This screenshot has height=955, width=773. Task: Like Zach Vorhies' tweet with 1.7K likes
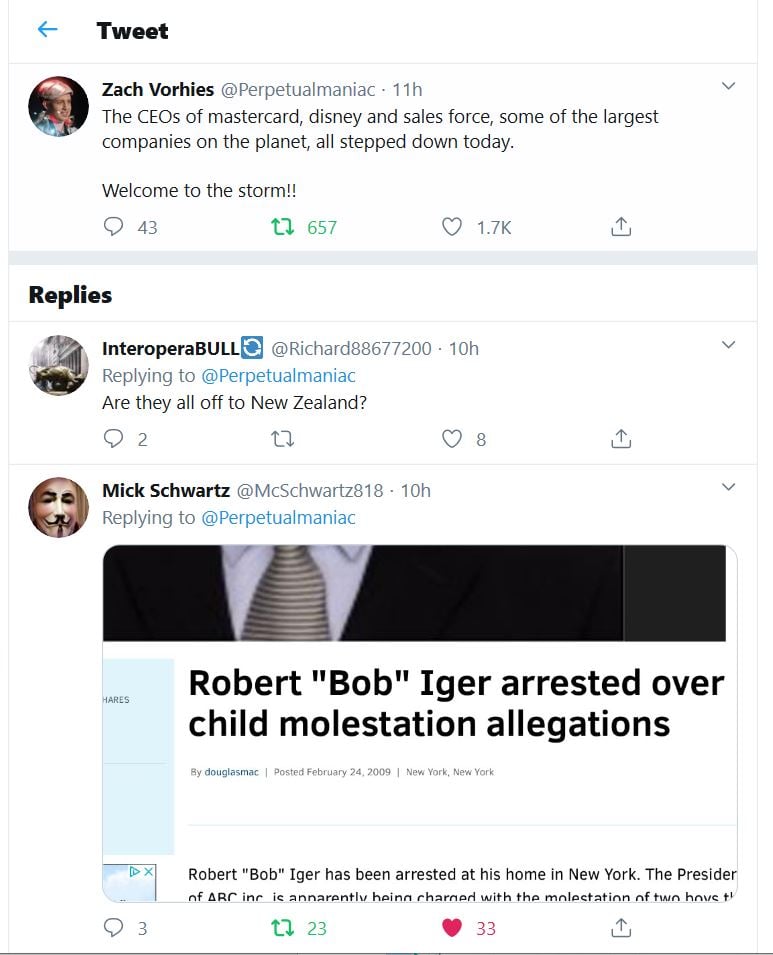coord(452,228)
